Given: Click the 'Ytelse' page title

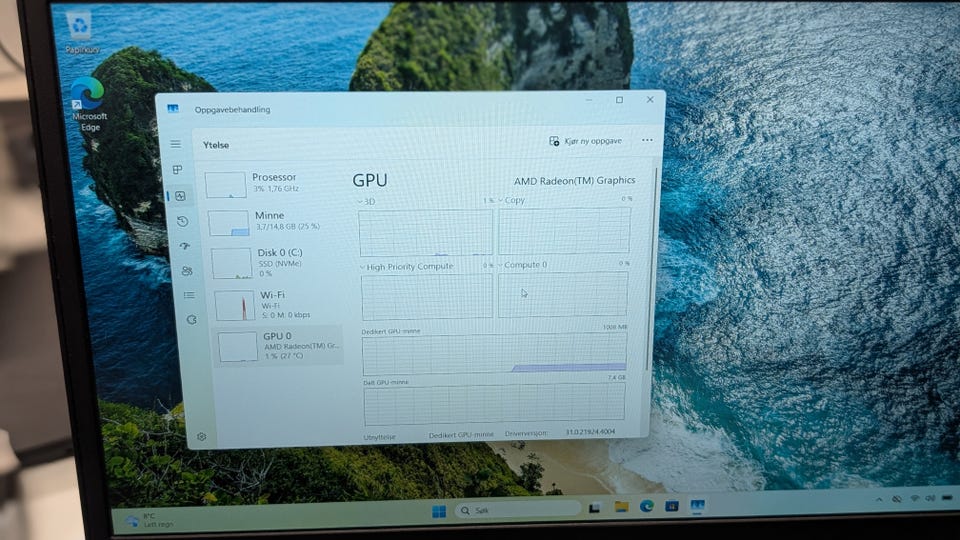Looking at the screenshot, I should pyautogui.click(x=216, y=145).
